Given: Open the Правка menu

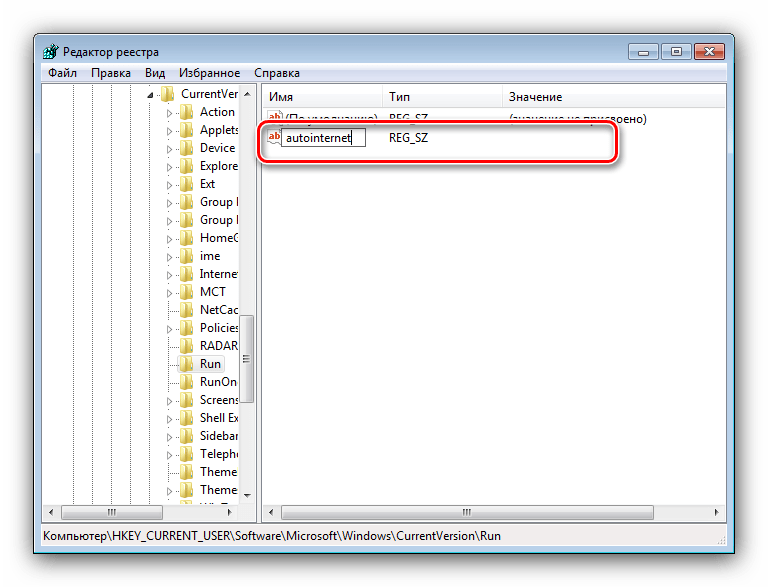Looking at the screenshot, I should (111, 73).
